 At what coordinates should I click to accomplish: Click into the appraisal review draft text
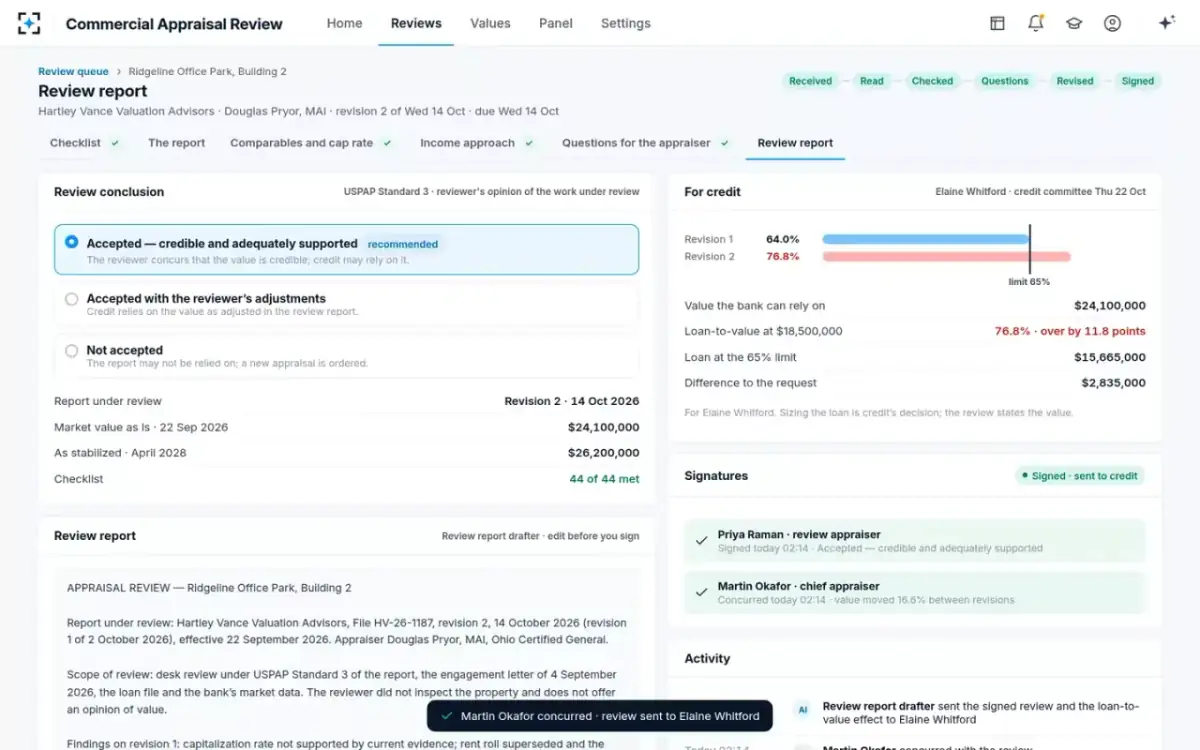click(x=346, y=660)
